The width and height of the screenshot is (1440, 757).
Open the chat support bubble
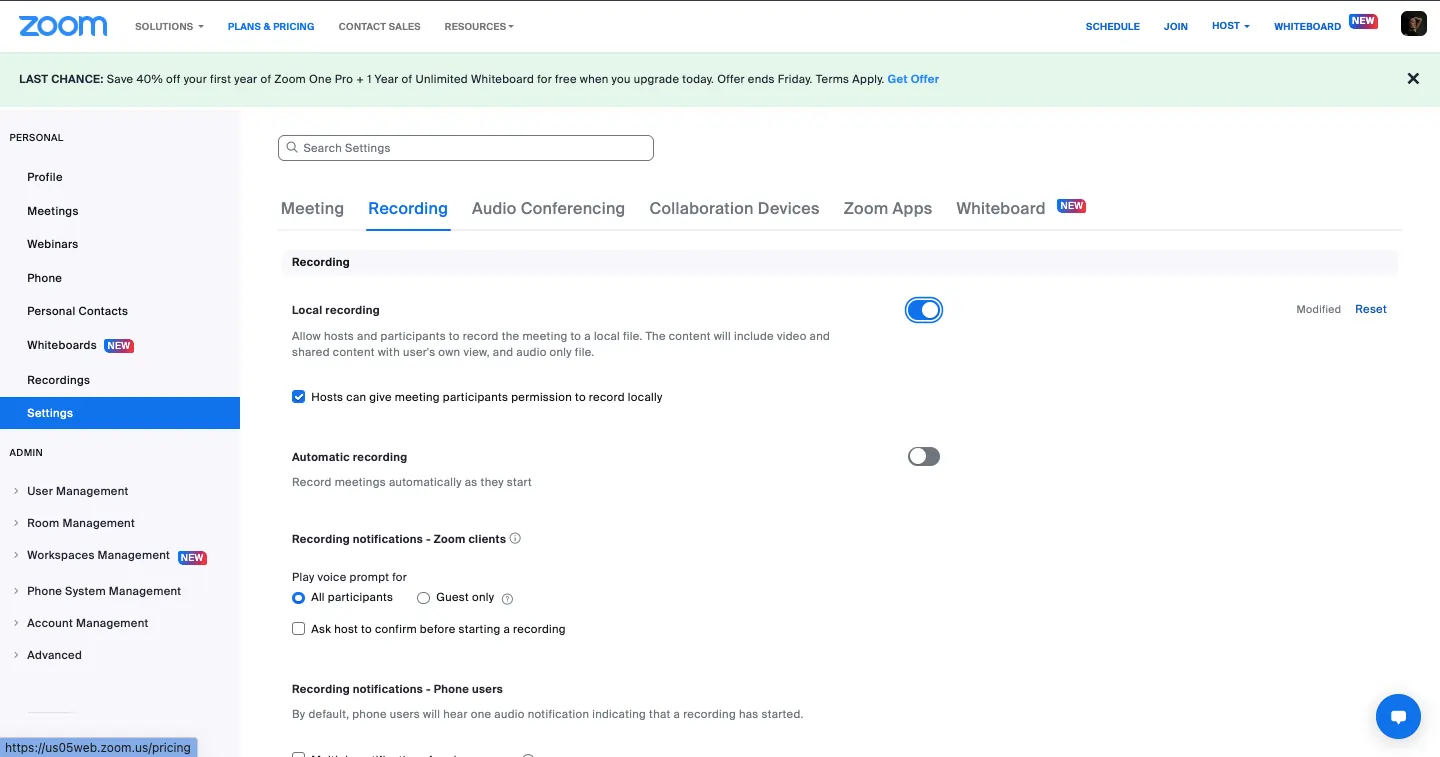coord(1398,716)
